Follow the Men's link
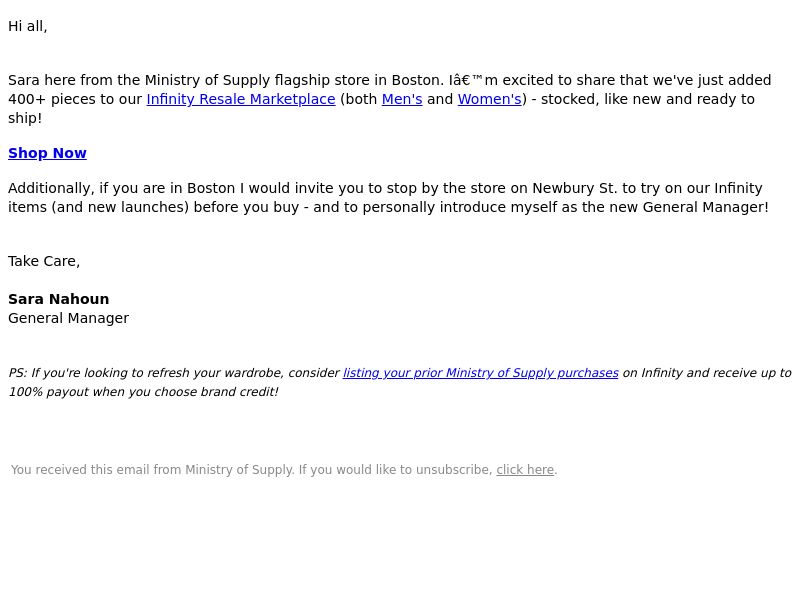The width and height of the screenshot is (800, 600). coord(402,99)
